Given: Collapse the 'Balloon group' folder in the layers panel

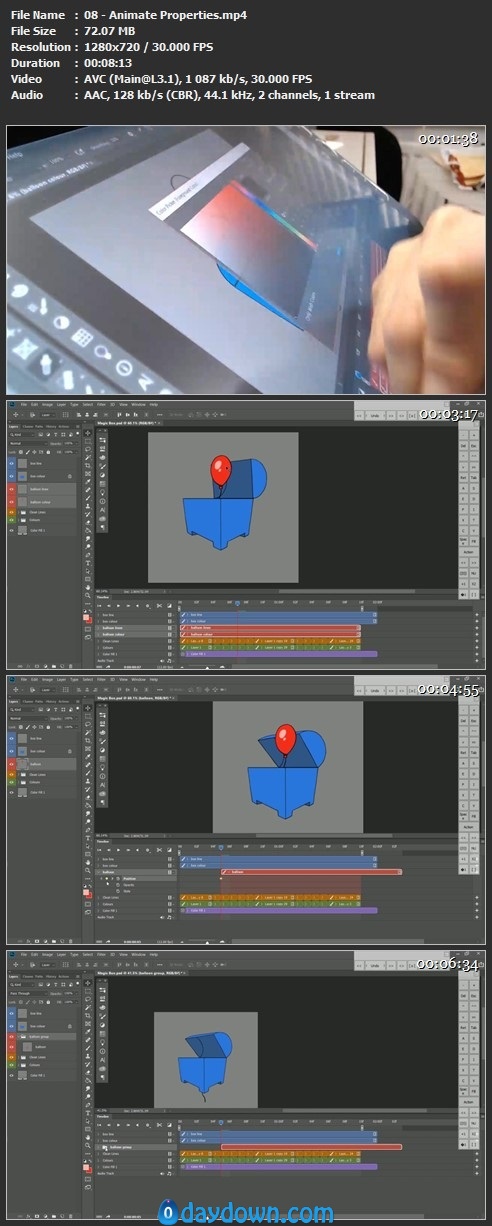Looking at the screenshot, I should [18, 1036].
